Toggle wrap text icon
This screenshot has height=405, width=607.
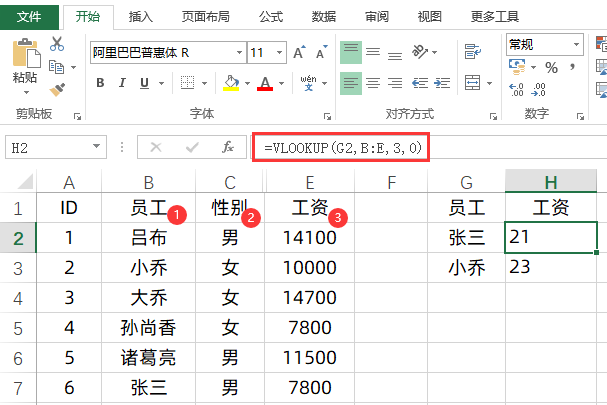tap(472, 51)
